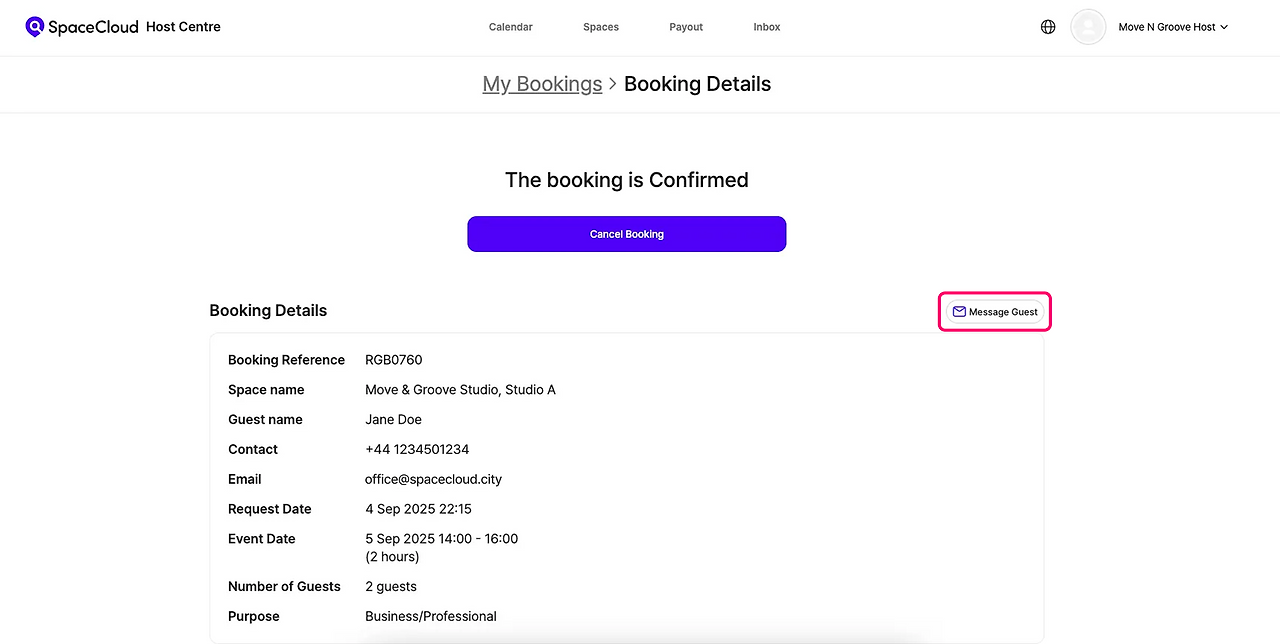Open the Payout menu
Screen dimensions: 1280x644
point(686,27)
